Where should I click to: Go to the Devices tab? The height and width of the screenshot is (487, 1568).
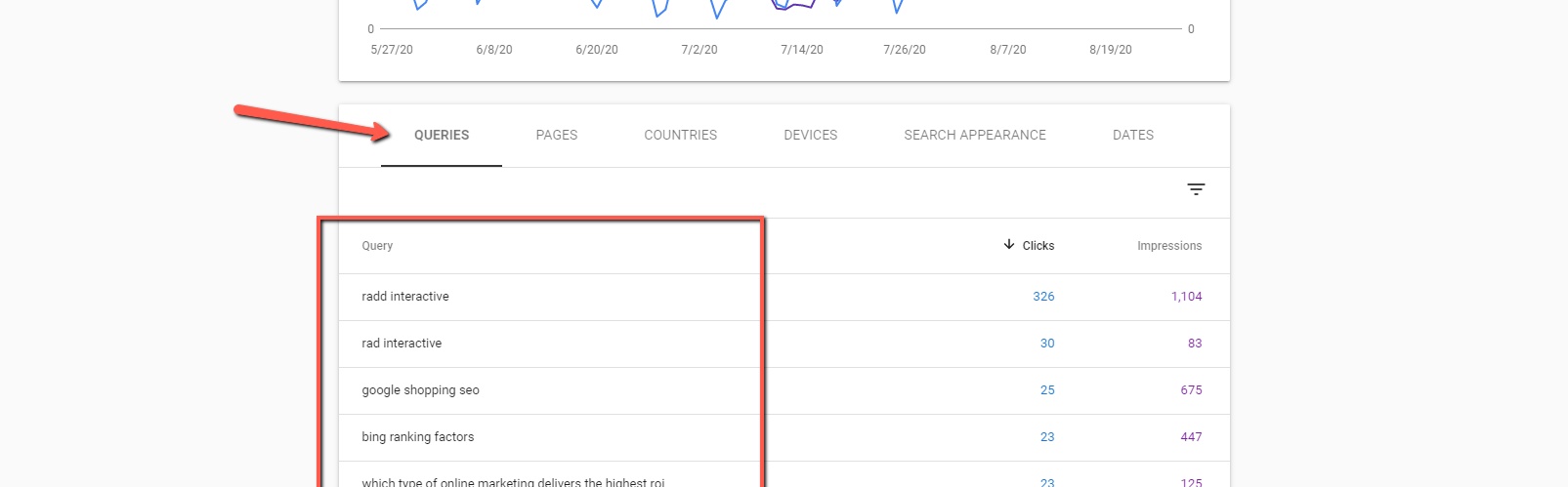coord(810,136)
